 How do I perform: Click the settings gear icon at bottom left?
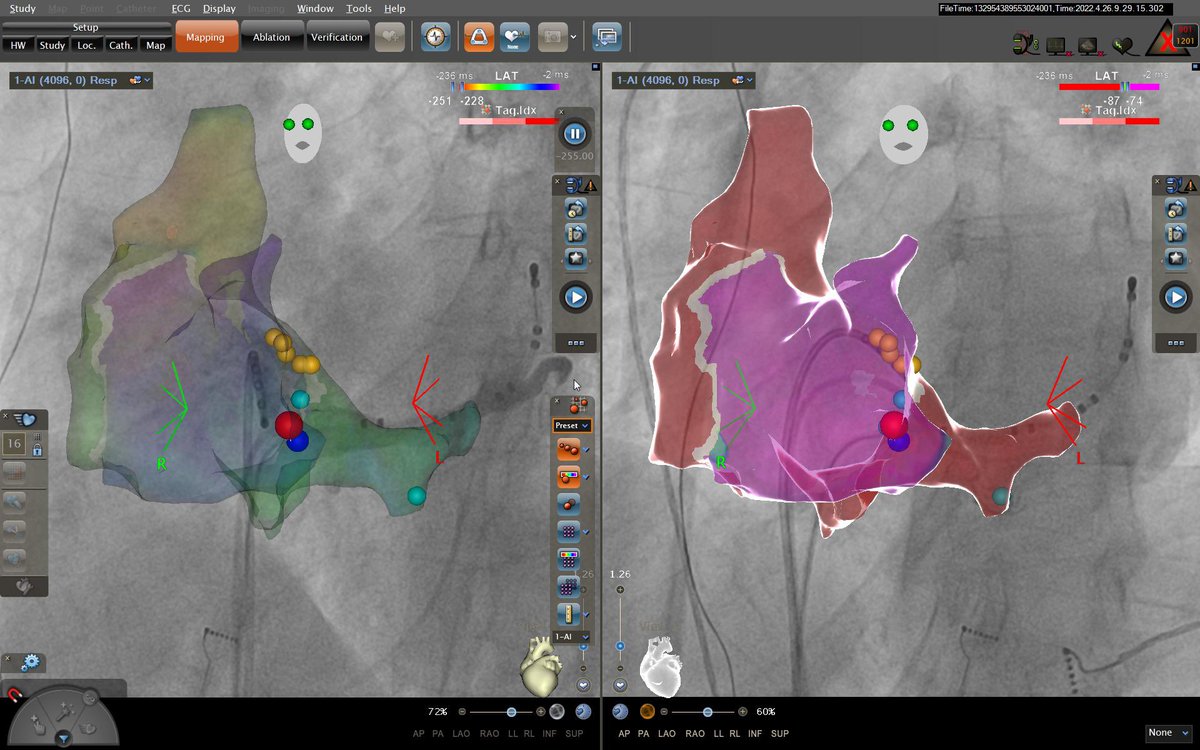pyautogui.click(x=30, y=662)
